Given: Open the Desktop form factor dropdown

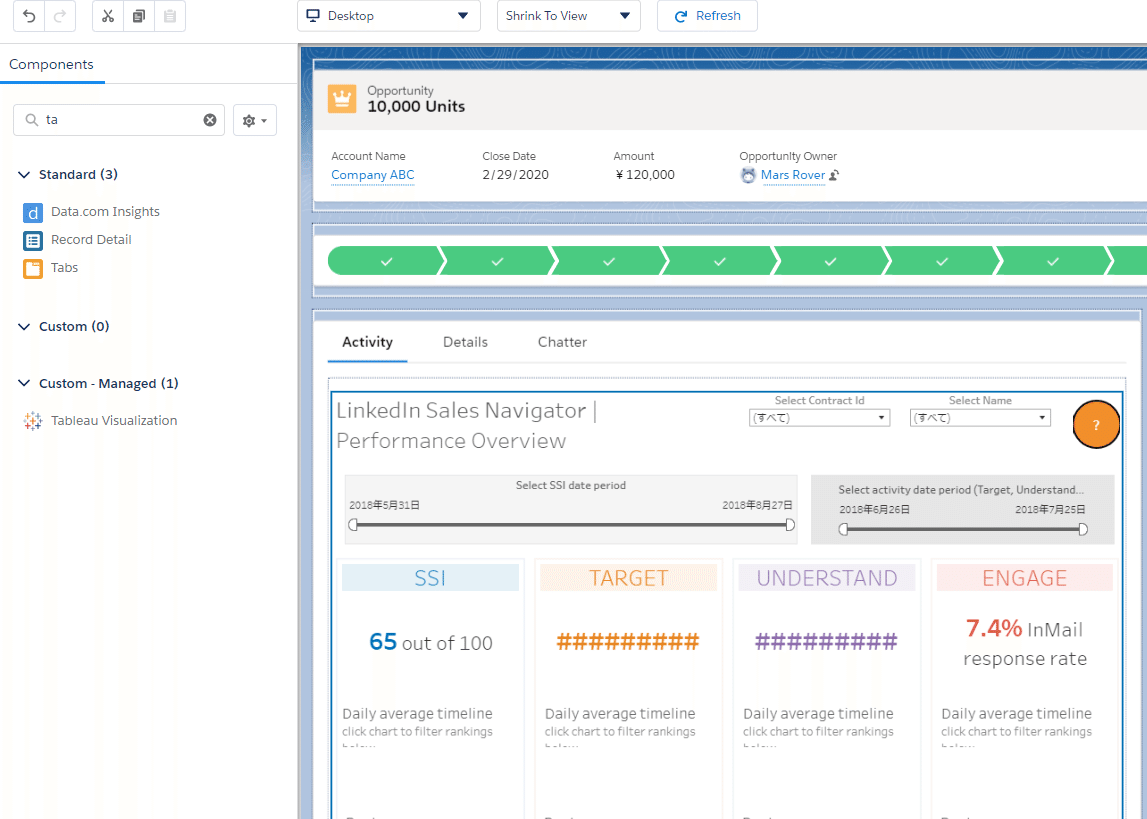Looking at the screenshot, I should coord(388,16).
